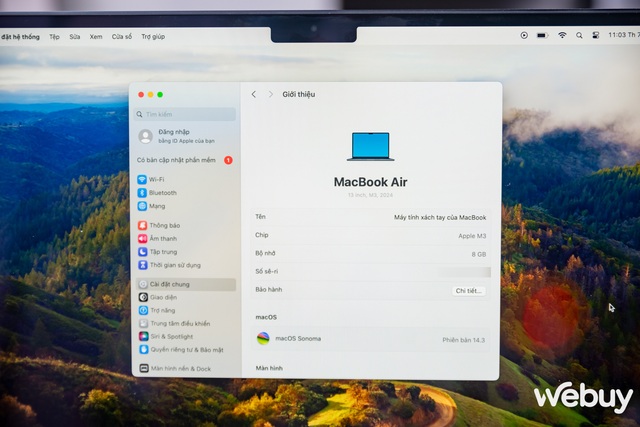Image resolution: width=640 pixels, height=427 pixels.
Task: Click the Giới thiệu page title
Action: click(x=299, y=94)
